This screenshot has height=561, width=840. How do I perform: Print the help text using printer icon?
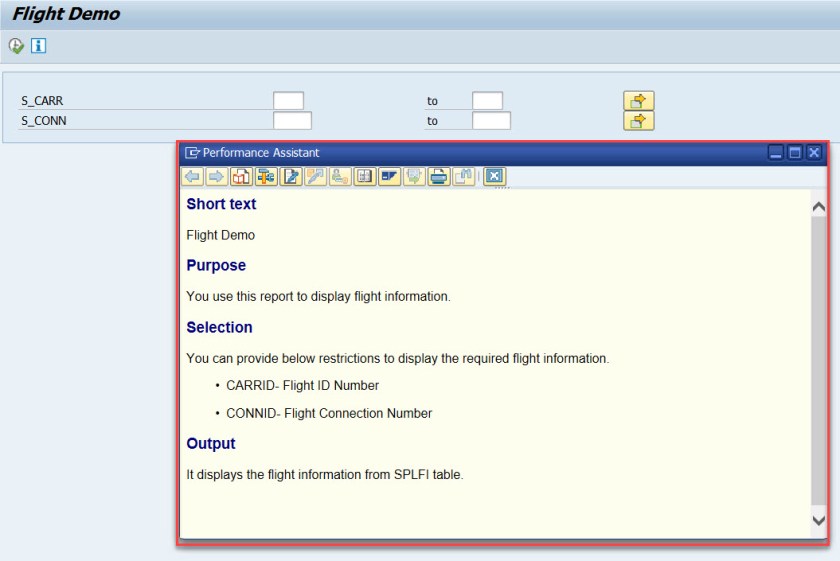pos(438,177)
